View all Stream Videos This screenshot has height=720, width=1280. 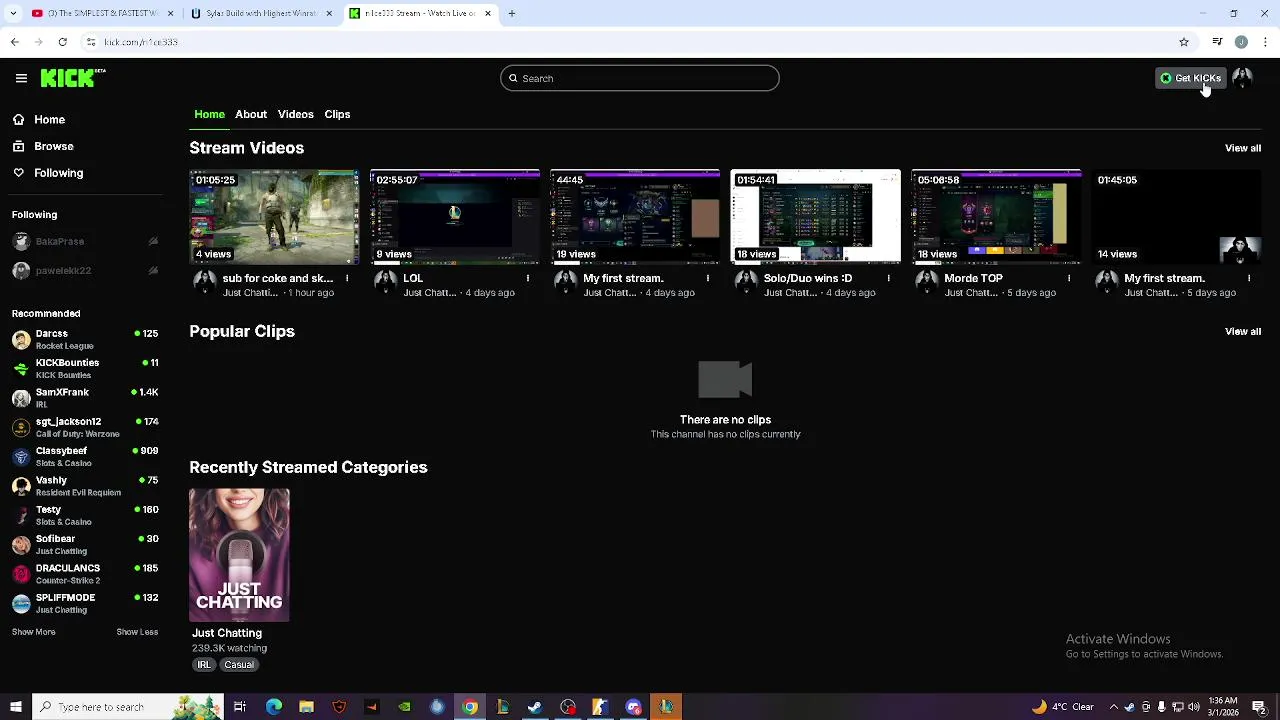point(1243,148)
